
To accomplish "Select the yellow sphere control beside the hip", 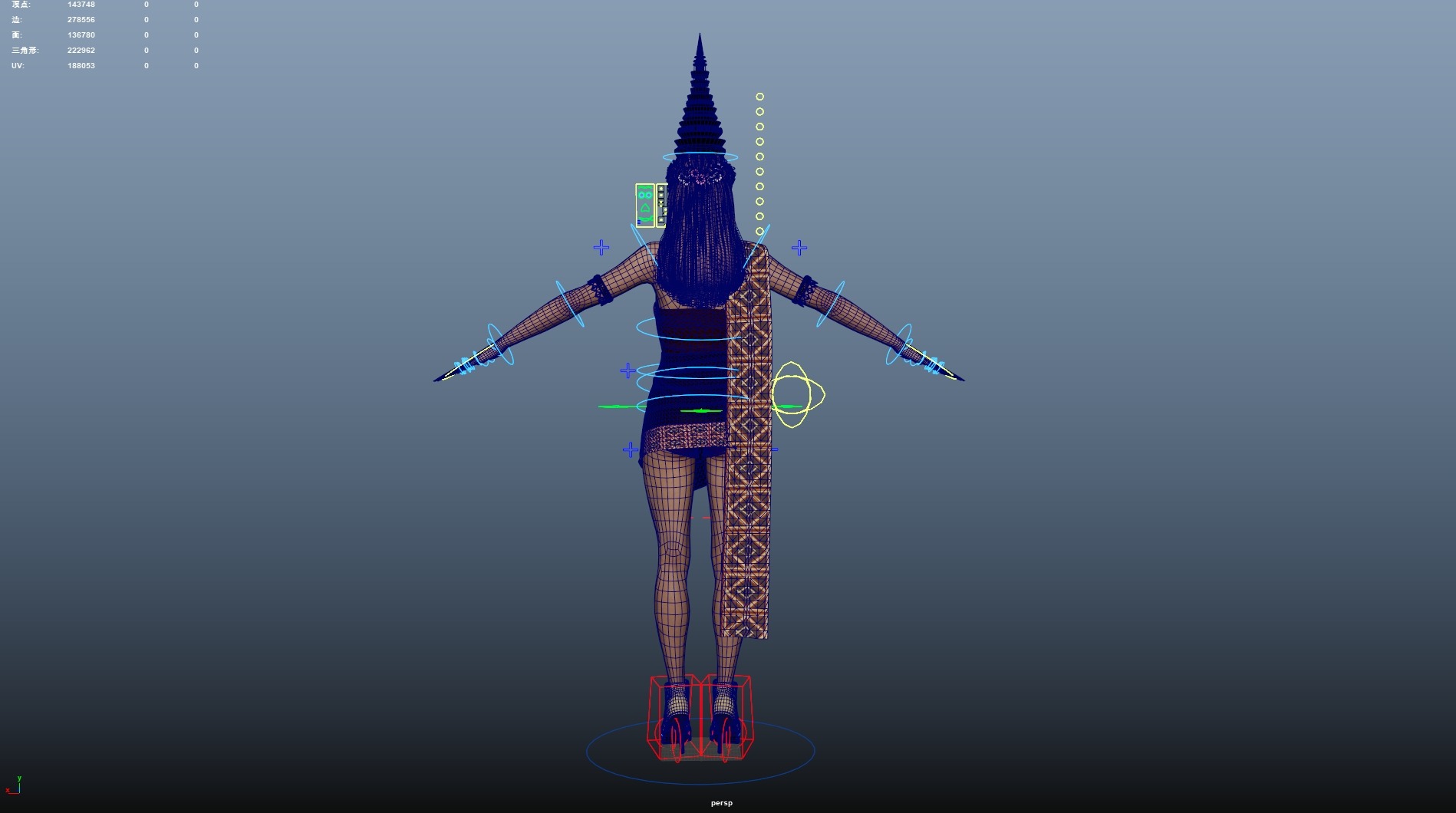I will (798, 394).
